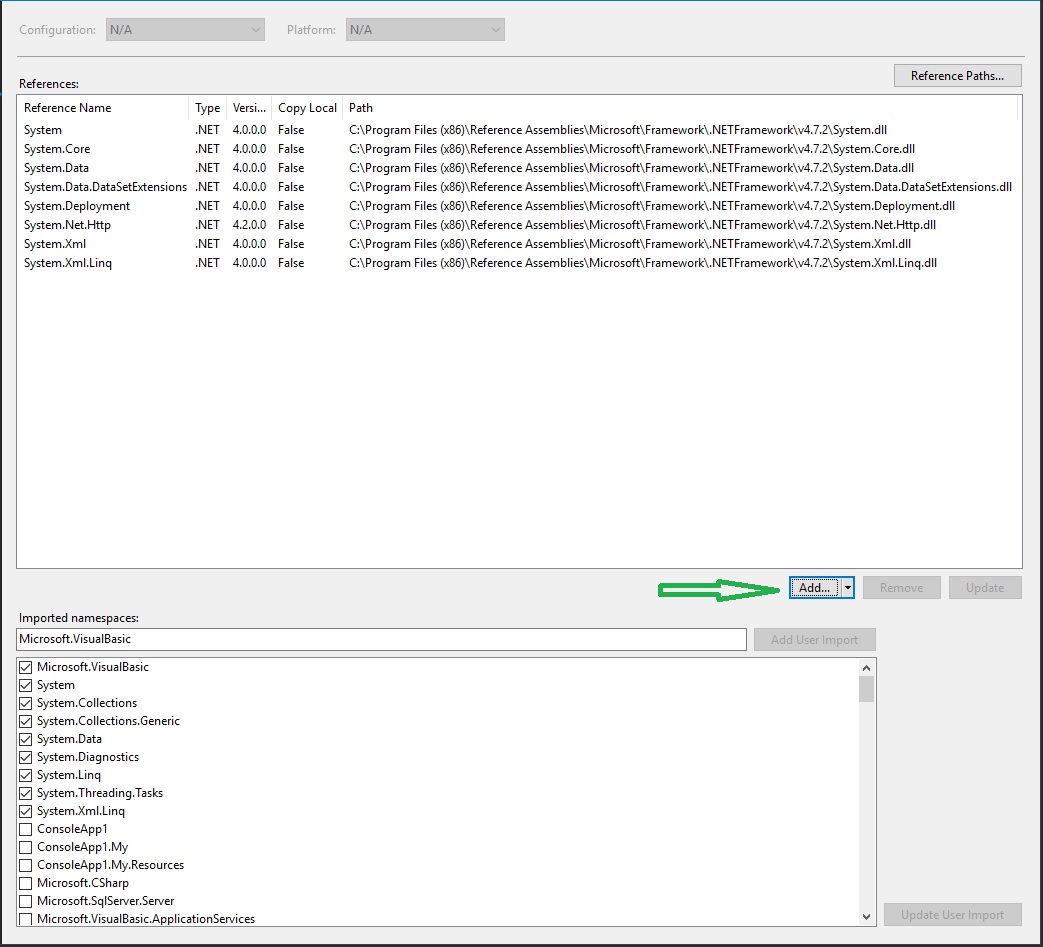Click the Versi... column header
The image size is (1043, 947).
(x=249, y=108)
